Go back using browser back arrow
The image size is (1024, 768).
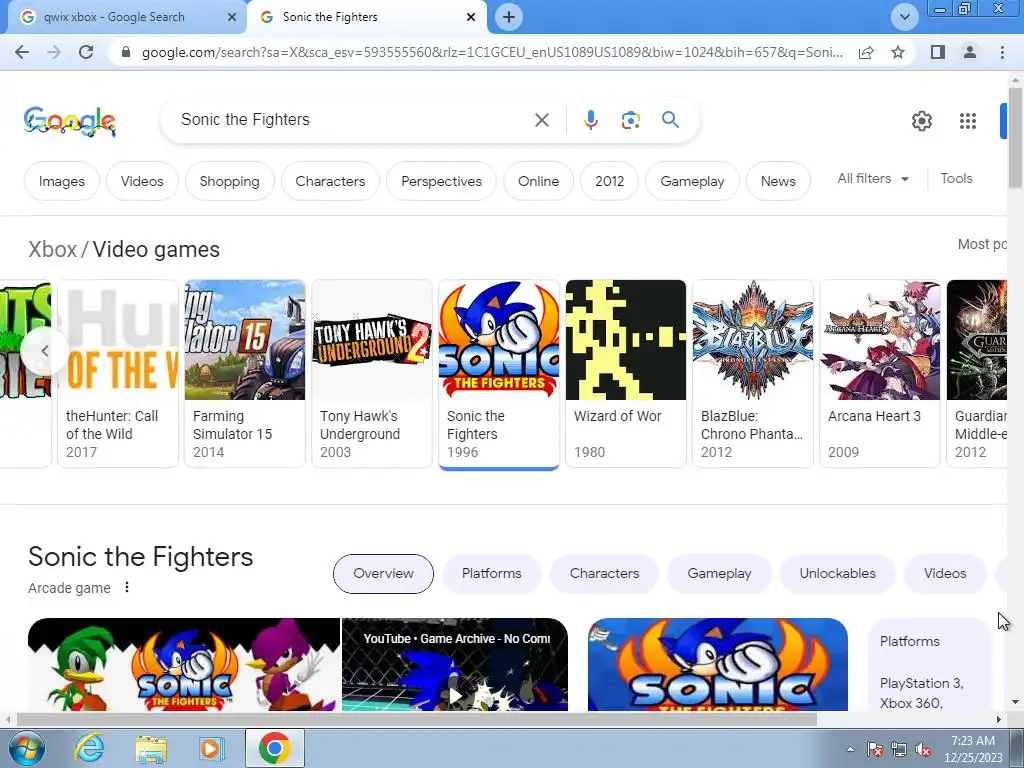pos(22,52)
